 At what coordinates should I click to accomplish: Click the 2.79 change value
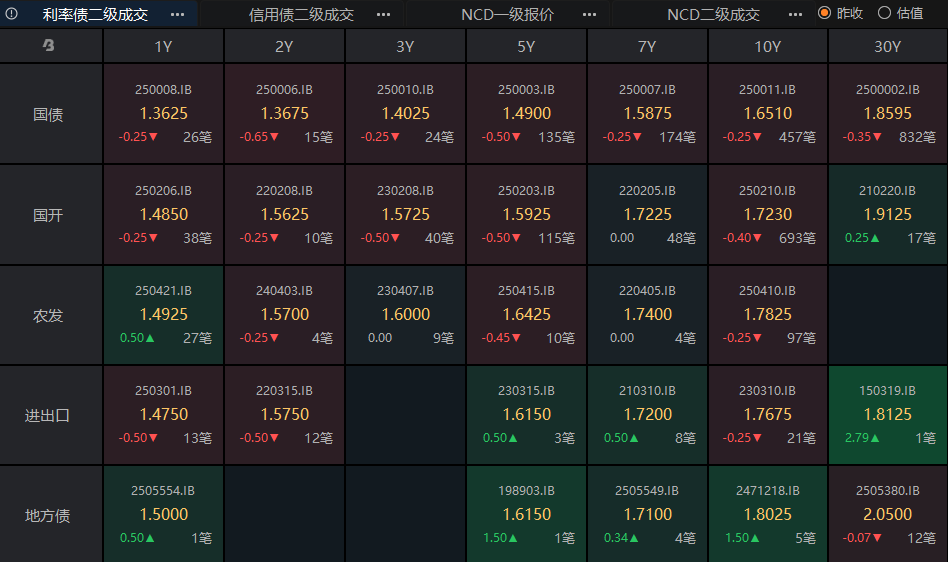pyautogui.click(x=857, y=438)
